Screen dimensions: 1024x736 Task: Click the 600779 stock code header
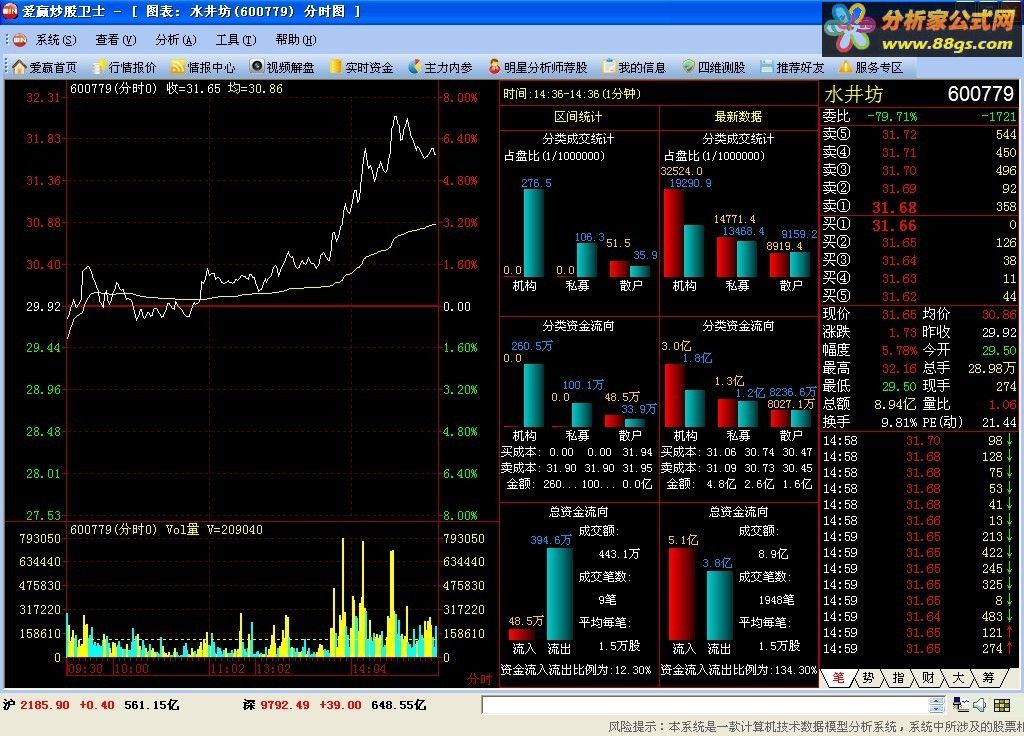coord(981,94)
